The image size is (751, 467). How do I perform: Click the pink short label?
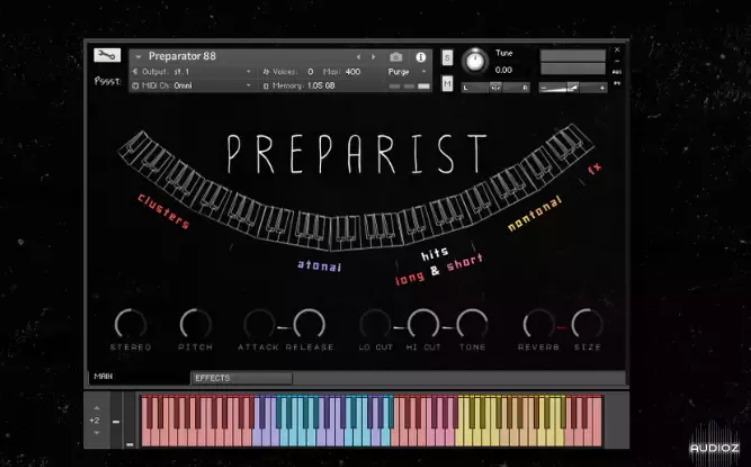tap(465, 262)
